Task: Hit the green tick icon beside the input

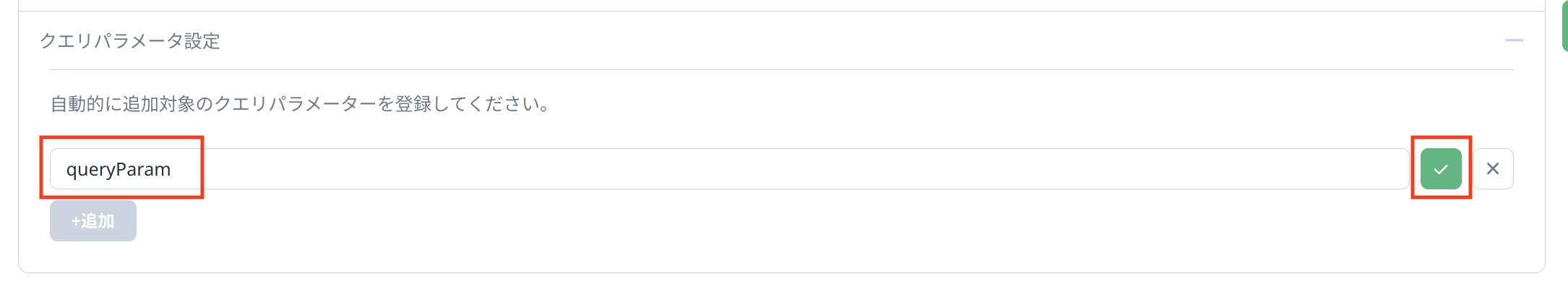Action: 1441,169
